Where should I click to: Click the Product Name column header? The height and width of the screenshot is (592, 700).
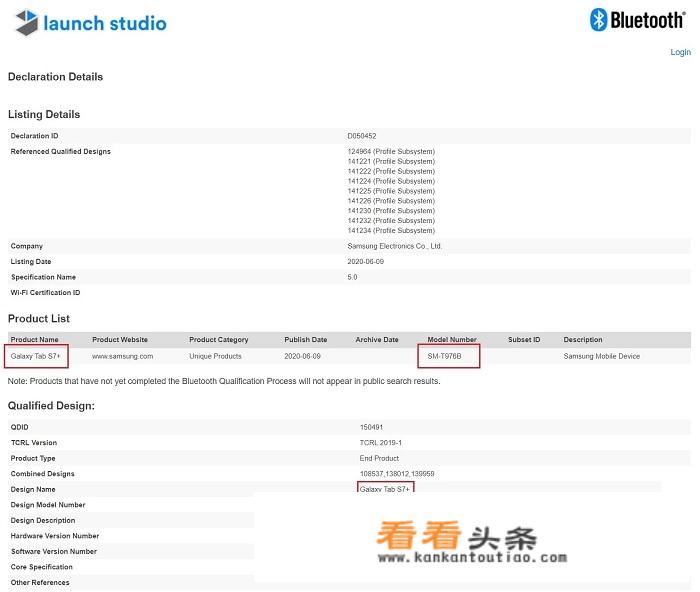[34, 340]
